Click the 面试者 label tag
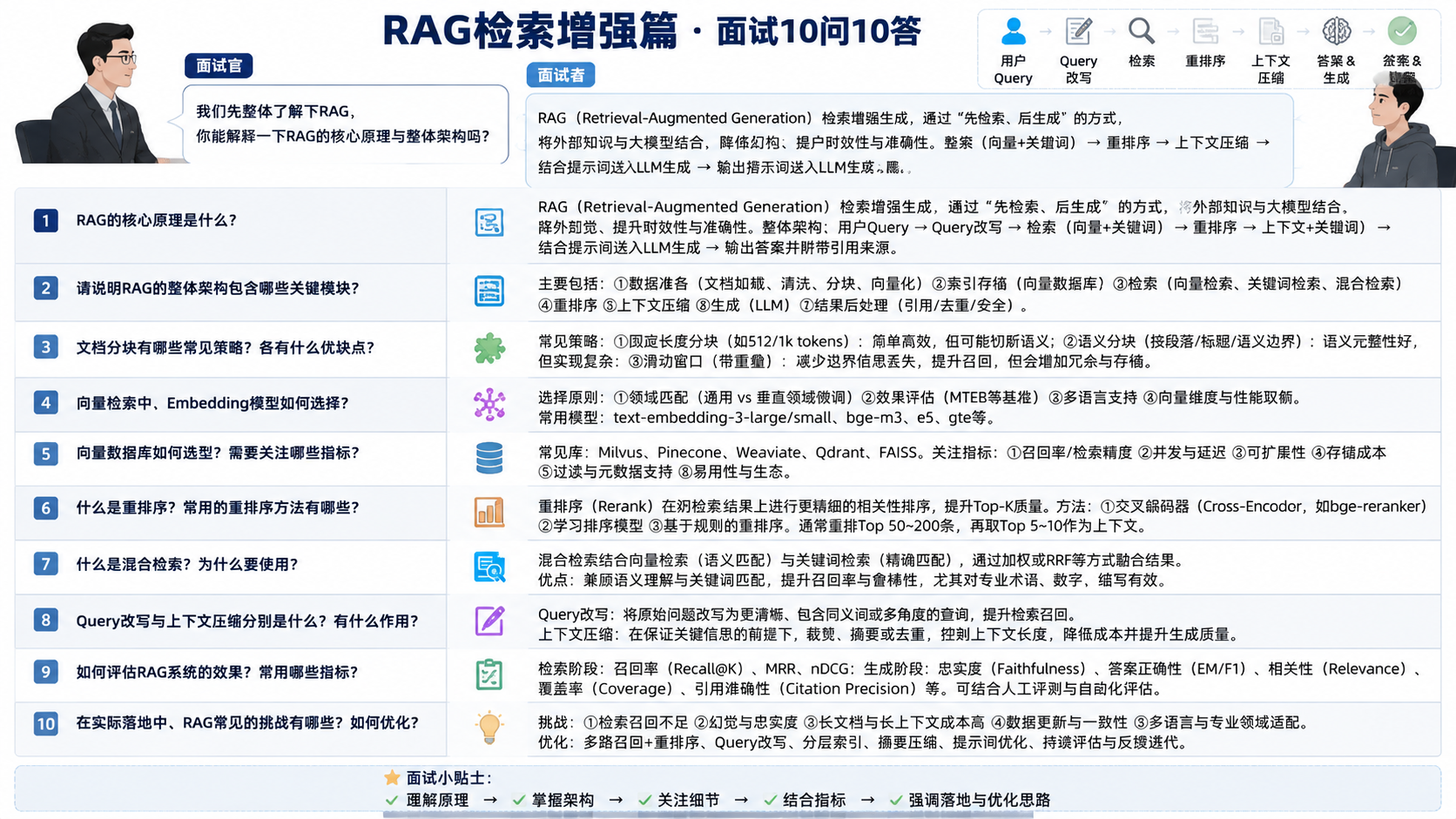The height and width of the screenshot is (819, 1456). click(561, 75)
